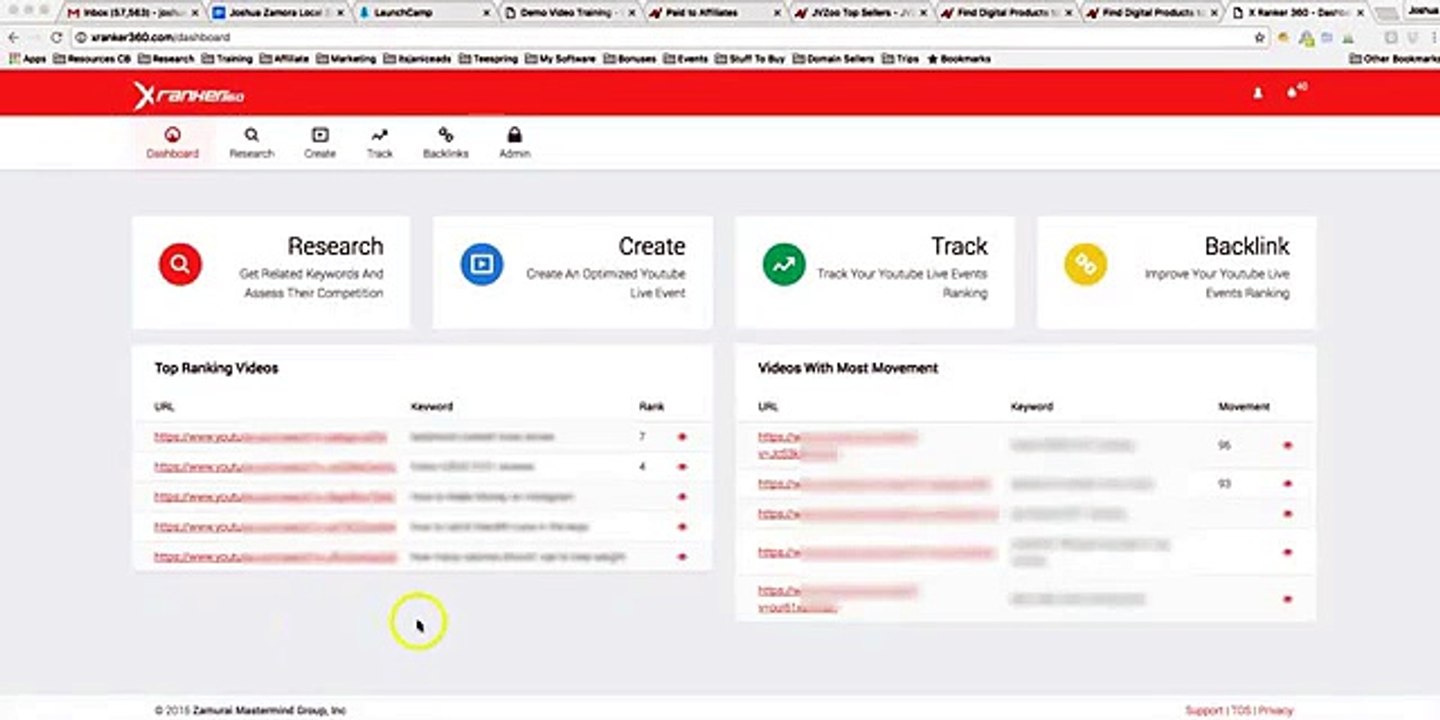
Task: Open the YouTube URL in Rank 7 row
Action: (x=270, y=437)
